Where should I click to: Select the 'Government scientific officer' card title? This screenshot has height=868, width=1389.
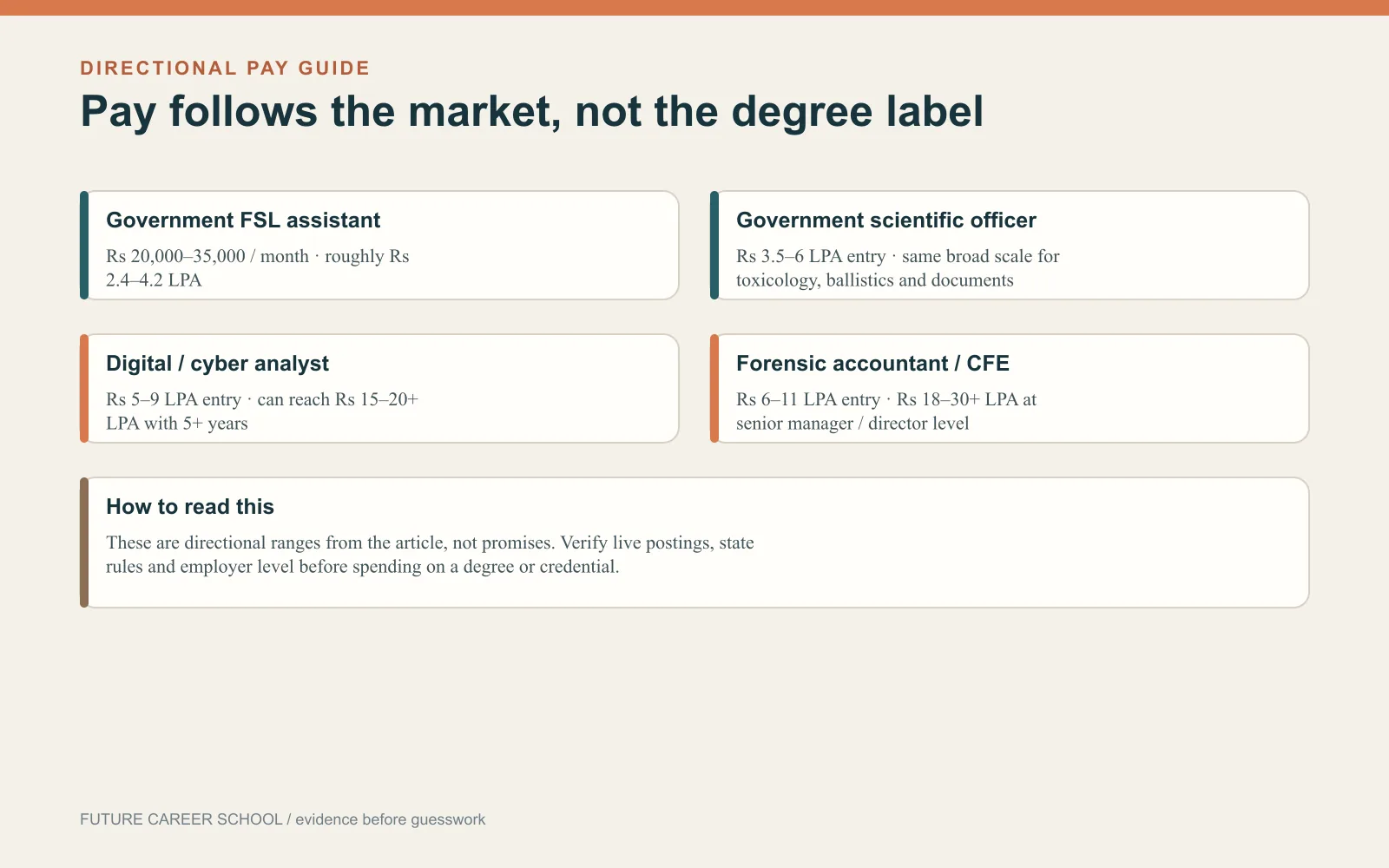point(886,220)
